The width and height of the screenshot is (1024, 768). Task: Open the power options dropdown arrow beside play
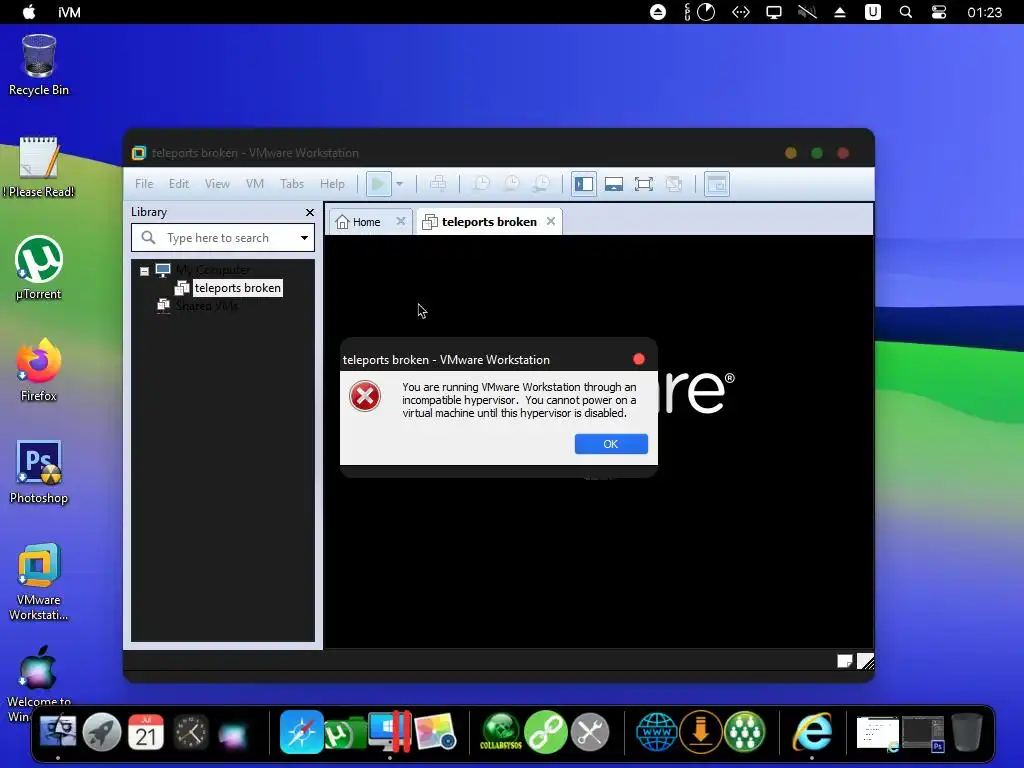pyautogui.click(x=400, y=184)
